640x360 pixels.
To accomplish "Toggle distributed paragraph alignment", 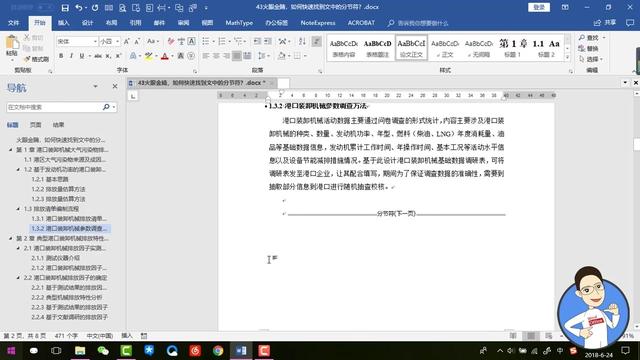I will pyautogui.click(x=247, y=56).
